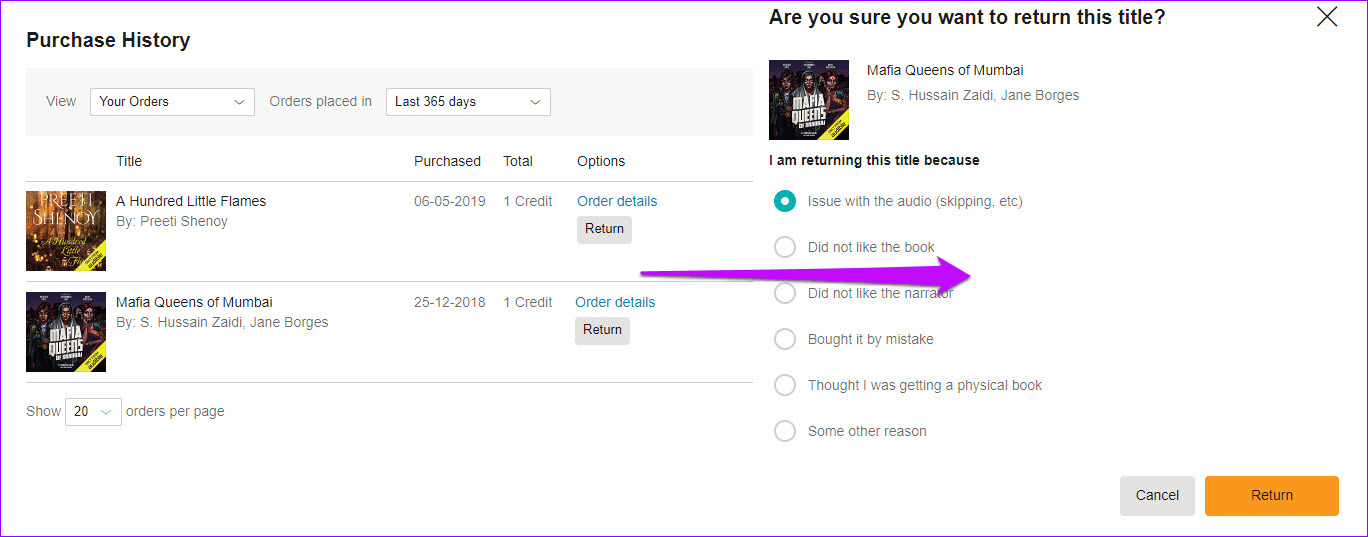Click Mafia Queens of Mumbai cover in order list
The width and height of the screenshot is (1368, 537).
(x=66, y=332)
